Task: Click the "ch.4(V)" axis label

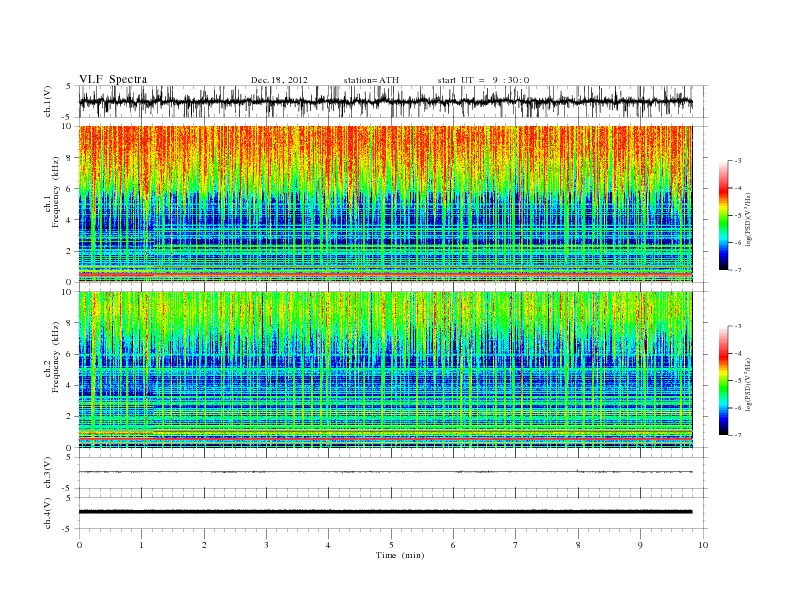Action: 47,513
